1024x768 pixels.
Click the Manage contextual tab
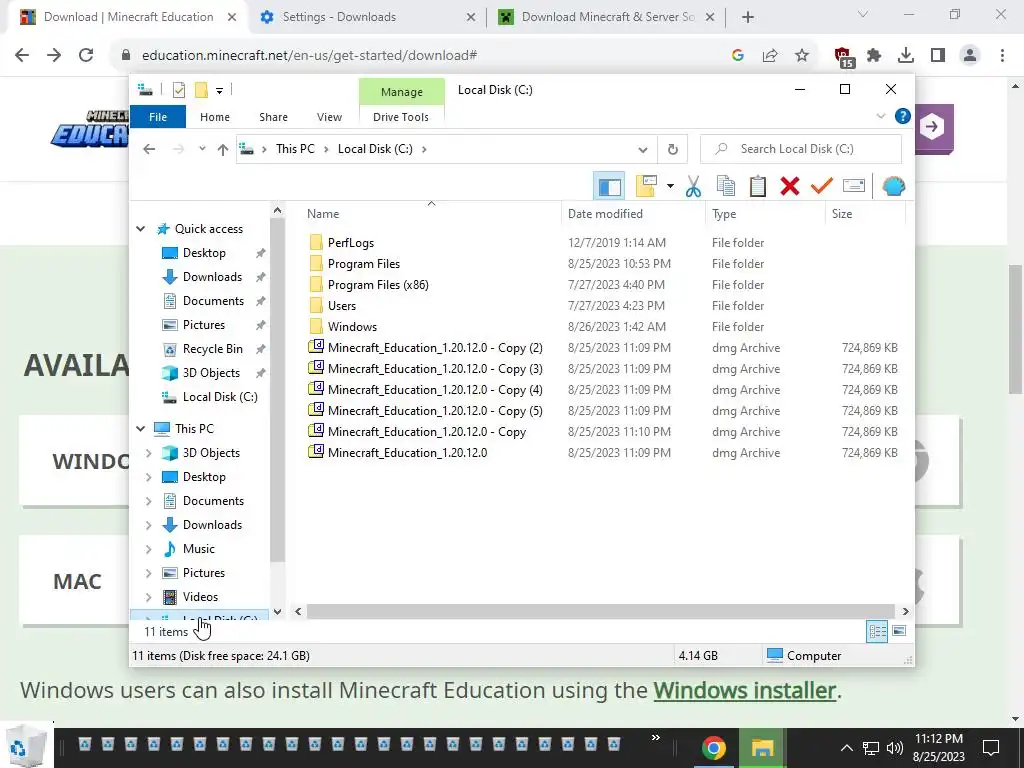point(402,92)
